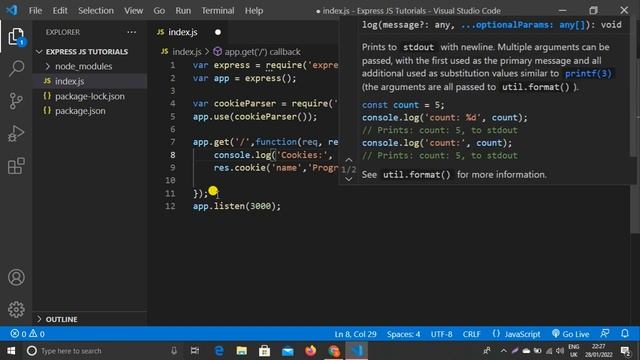Click the taskbar clock showing 22:27
This screenshot has width=640, height=360.
pos(599,351)
